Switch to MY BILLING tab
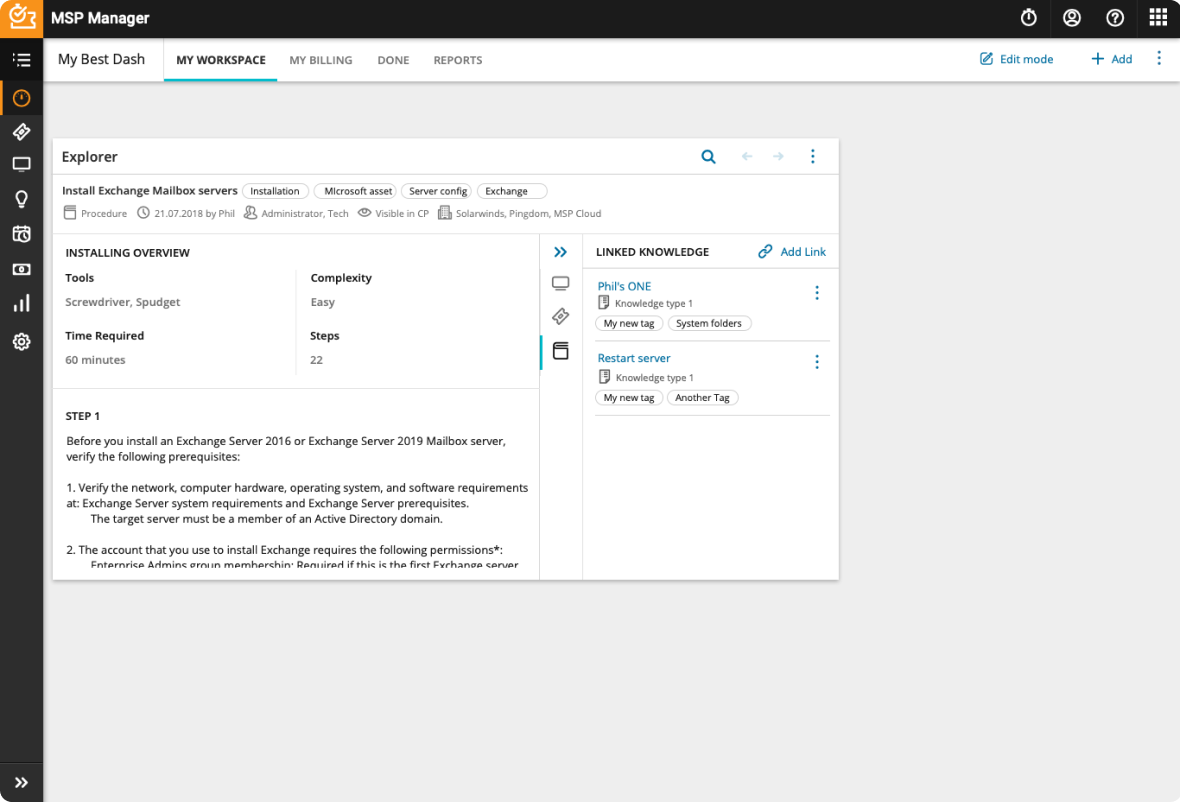 (320, 60)
